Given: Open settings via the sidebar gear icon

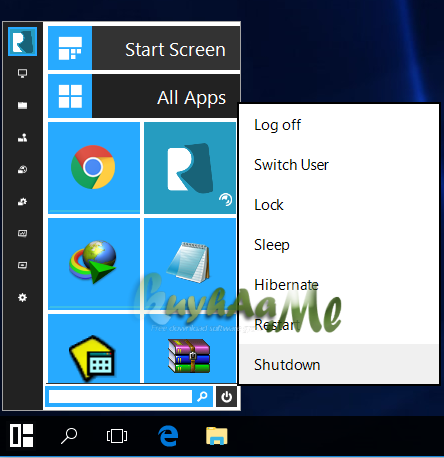Looking at the screenshot, I should pos(22,297).
